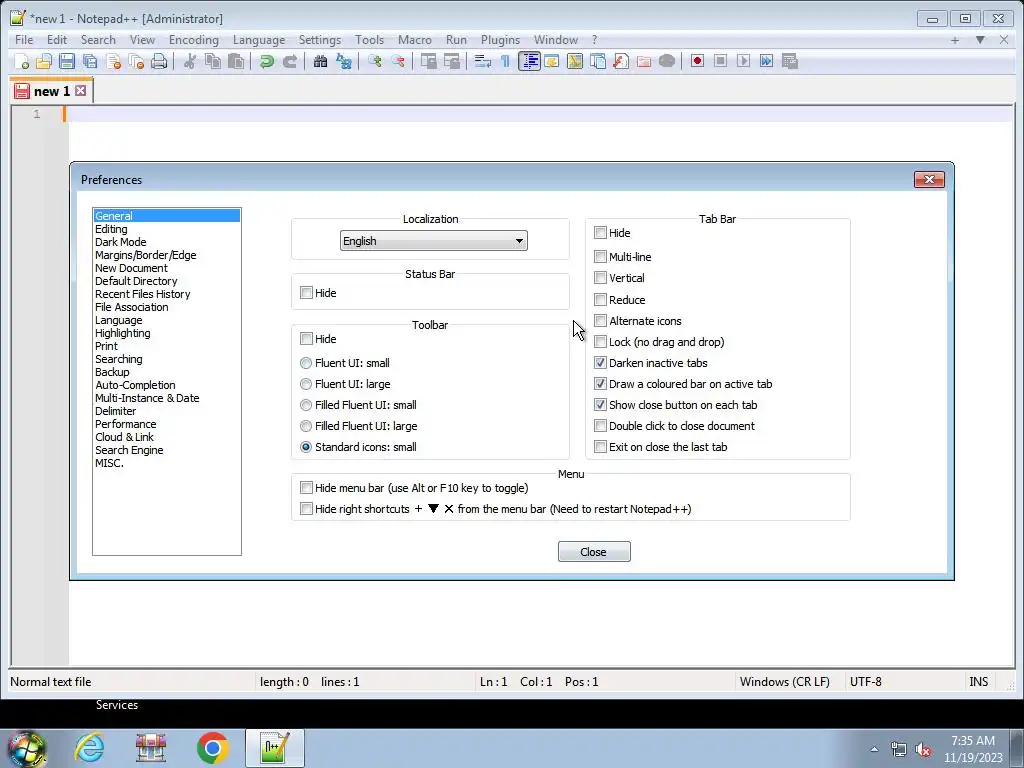1024x768 pixels.
Task: Toggle the Word wrap toolbar icon
Action: pyautogui.click(x=483, y=61)
